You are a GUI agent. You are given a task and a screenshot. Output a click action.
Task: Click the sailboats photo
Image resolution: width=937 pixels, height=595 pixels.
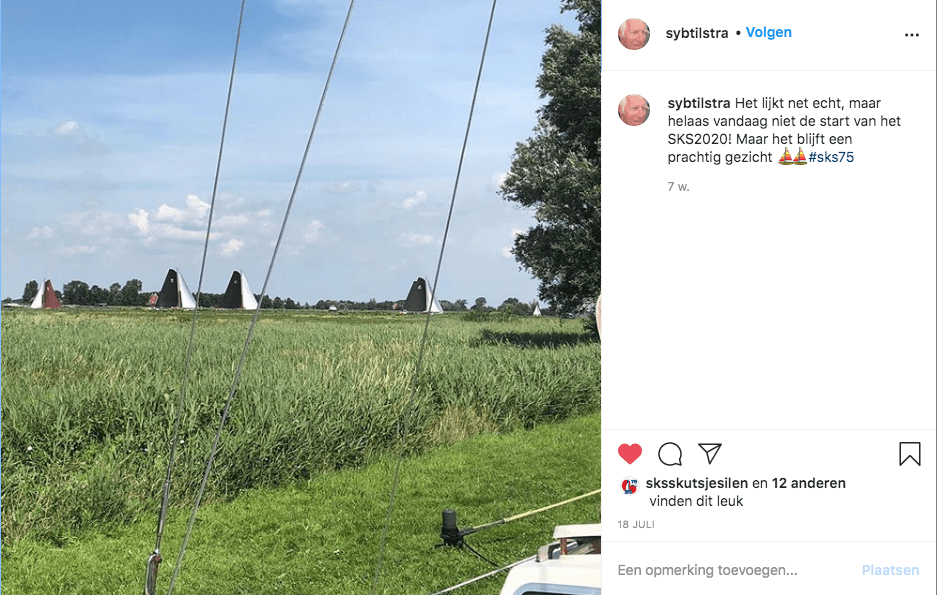(301, 298)
